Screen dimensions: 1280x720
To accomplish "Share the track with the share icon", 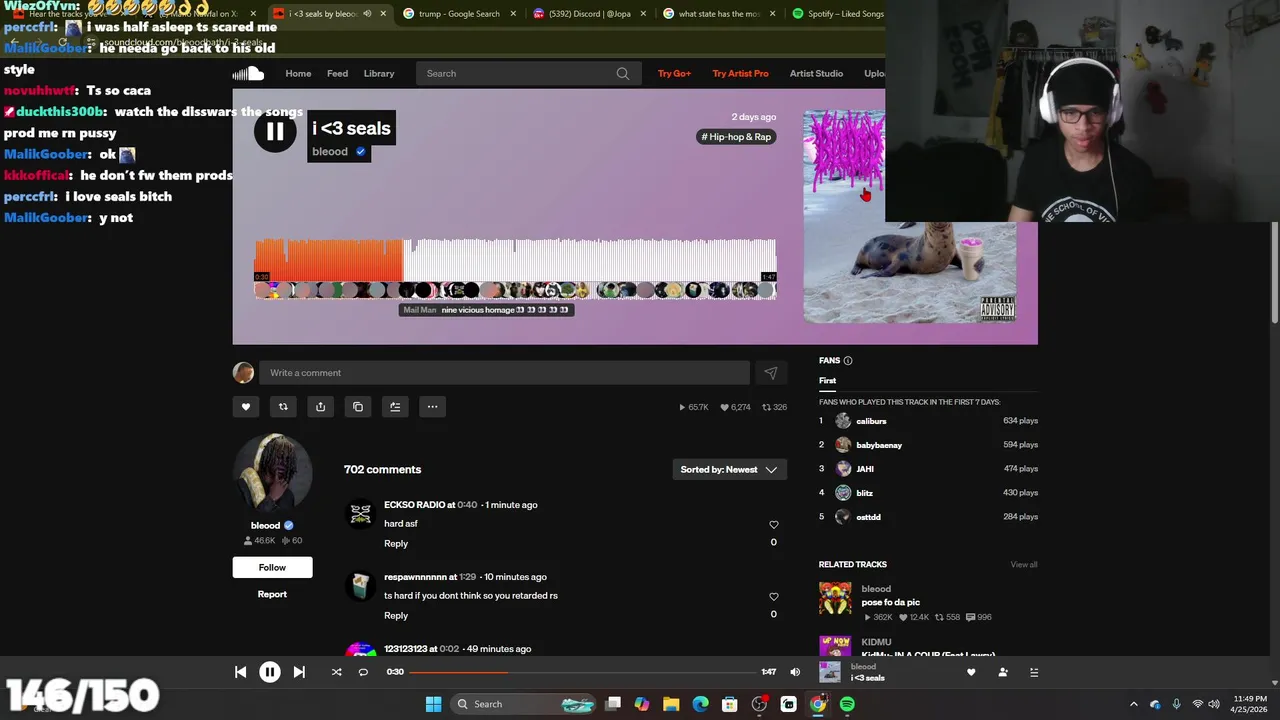I will [320, 407].
